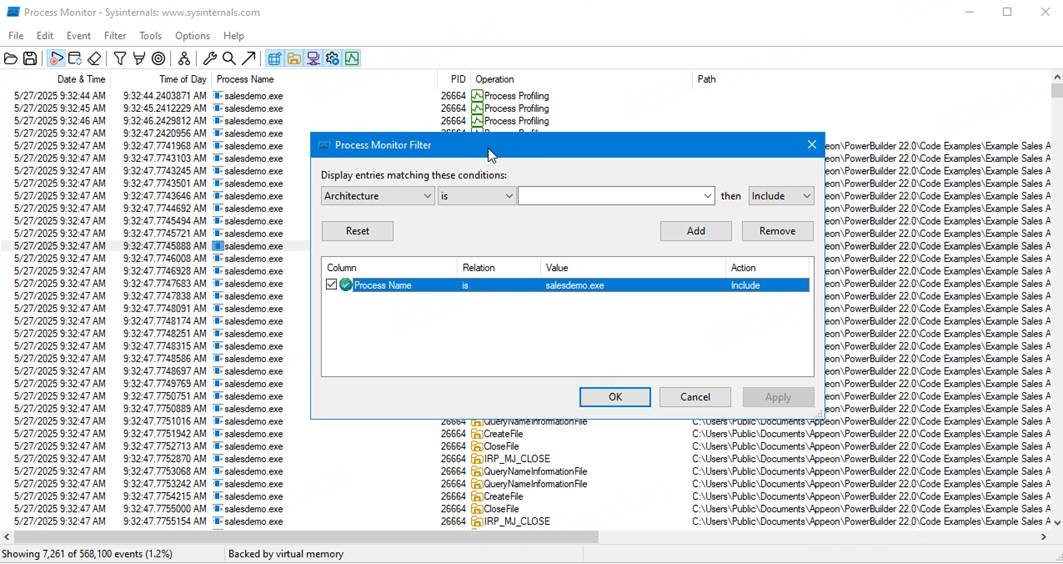Toggle Show Profiling Events icon
The width and height of the screenshot is (1063, 564).
coord(351,58)
